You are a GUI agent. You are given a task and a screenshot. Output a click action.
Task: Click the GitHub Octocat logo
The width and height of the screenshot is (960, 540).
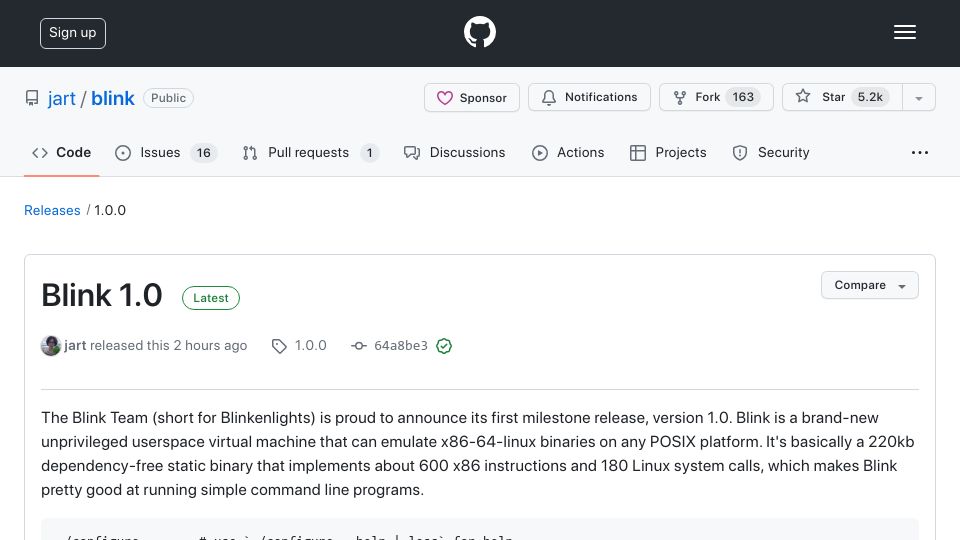pyautogui.click(x=479, y=32)
